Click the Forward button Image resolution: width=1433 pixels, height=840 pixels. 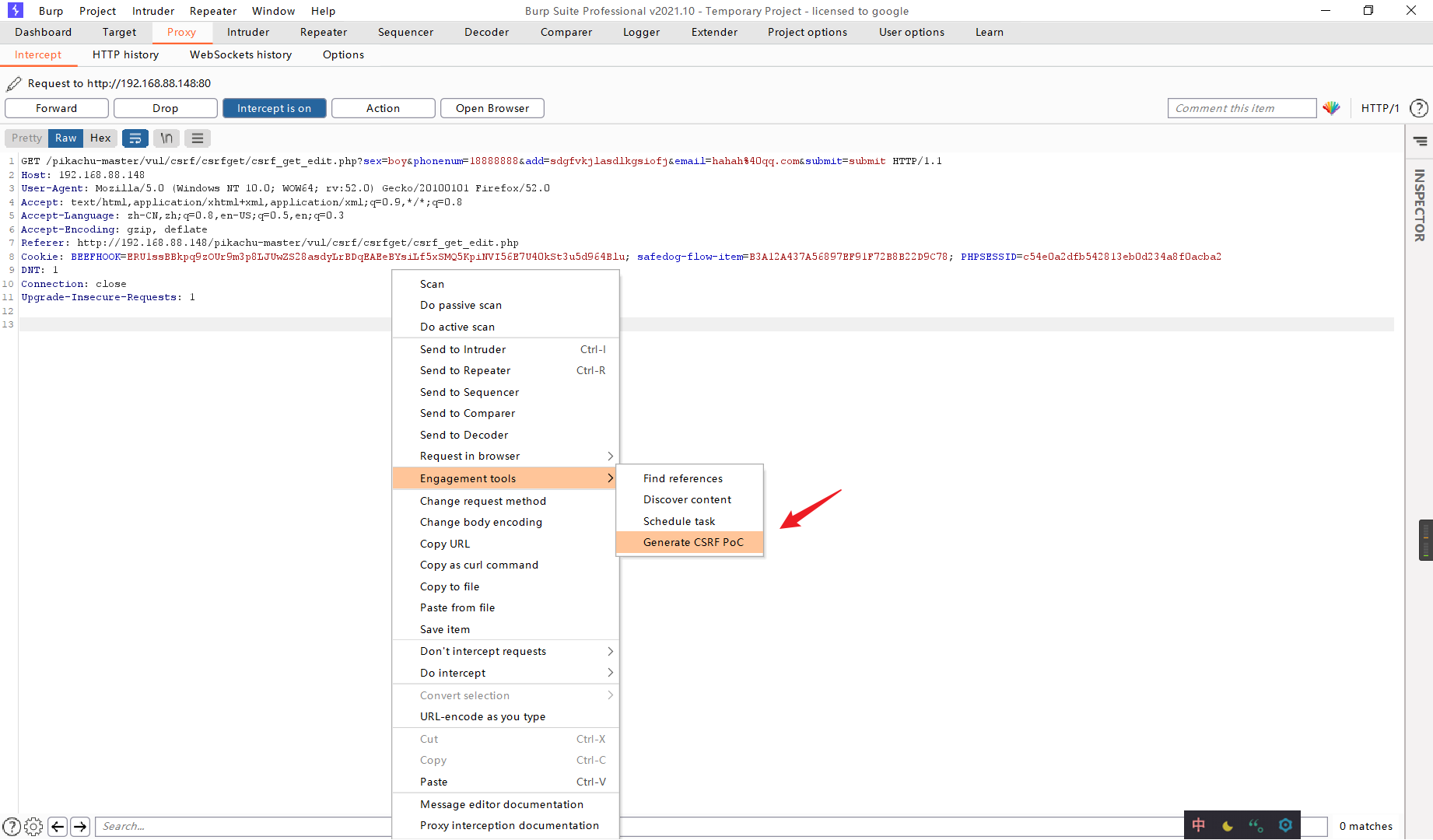click(57, 108)
